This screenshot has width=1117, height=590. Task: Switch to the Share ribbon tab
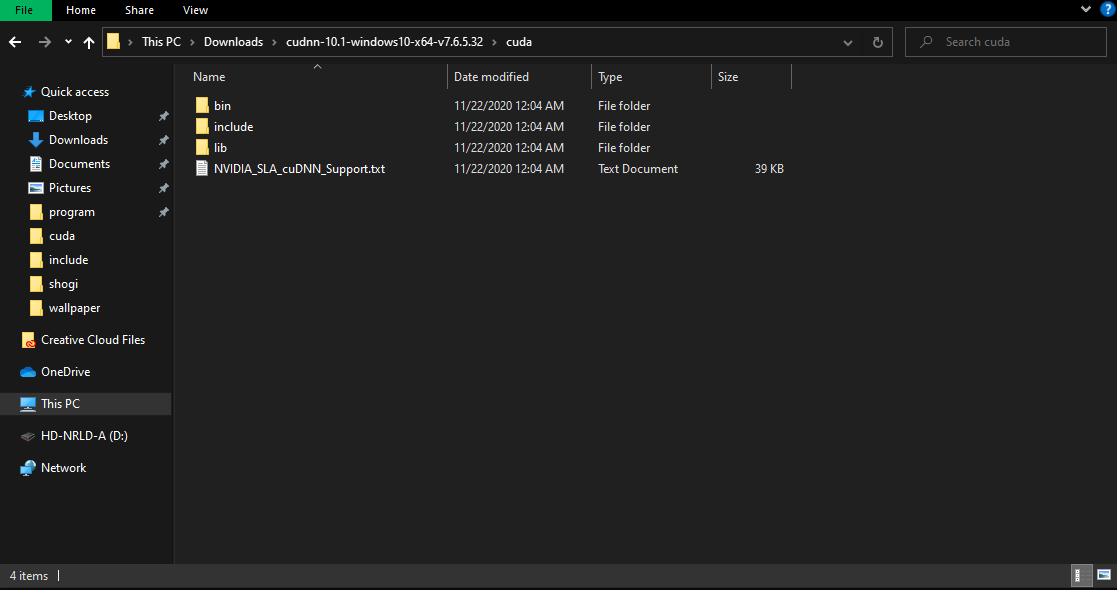(x=139, y=10)
